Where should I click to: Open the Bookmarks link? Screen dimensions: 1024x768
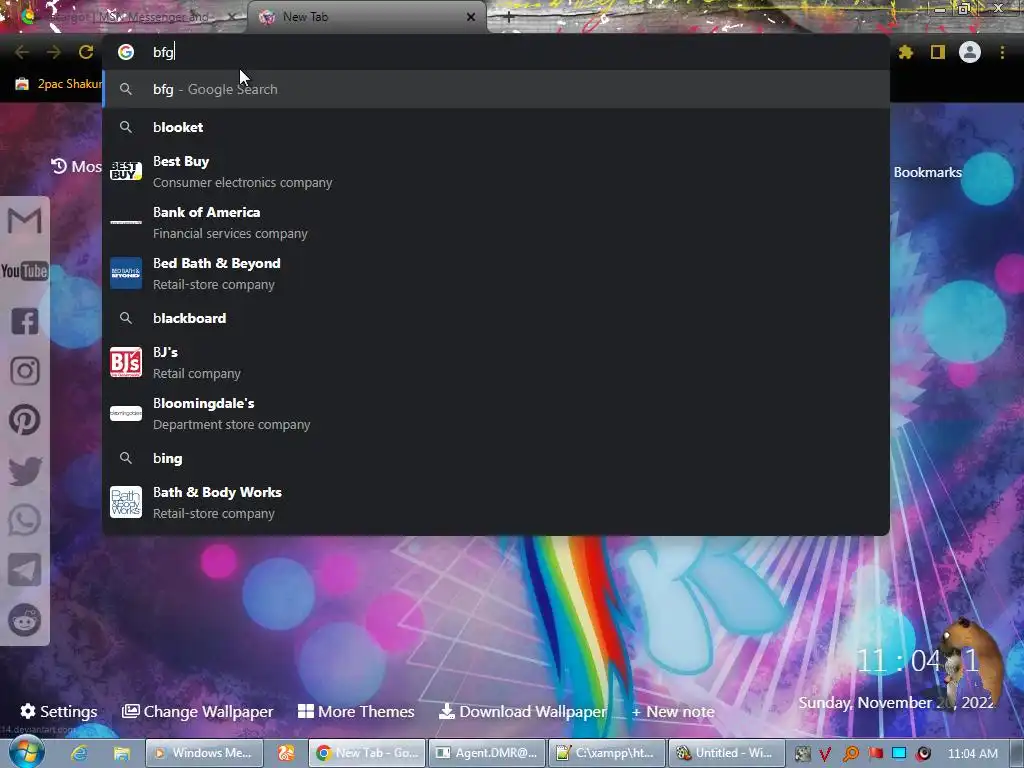[x=927, y=172]
